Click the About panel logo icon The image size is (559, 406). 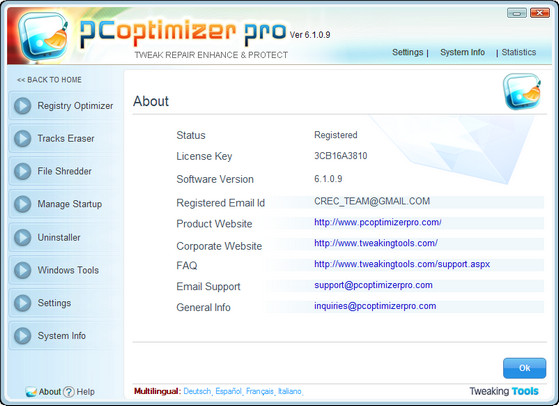pyautogui.click(x=522, y=91)
